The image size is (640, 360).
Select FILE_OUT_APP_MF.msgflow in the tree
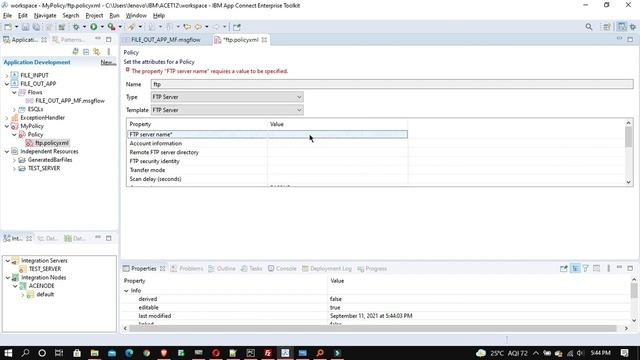point(70,101)
